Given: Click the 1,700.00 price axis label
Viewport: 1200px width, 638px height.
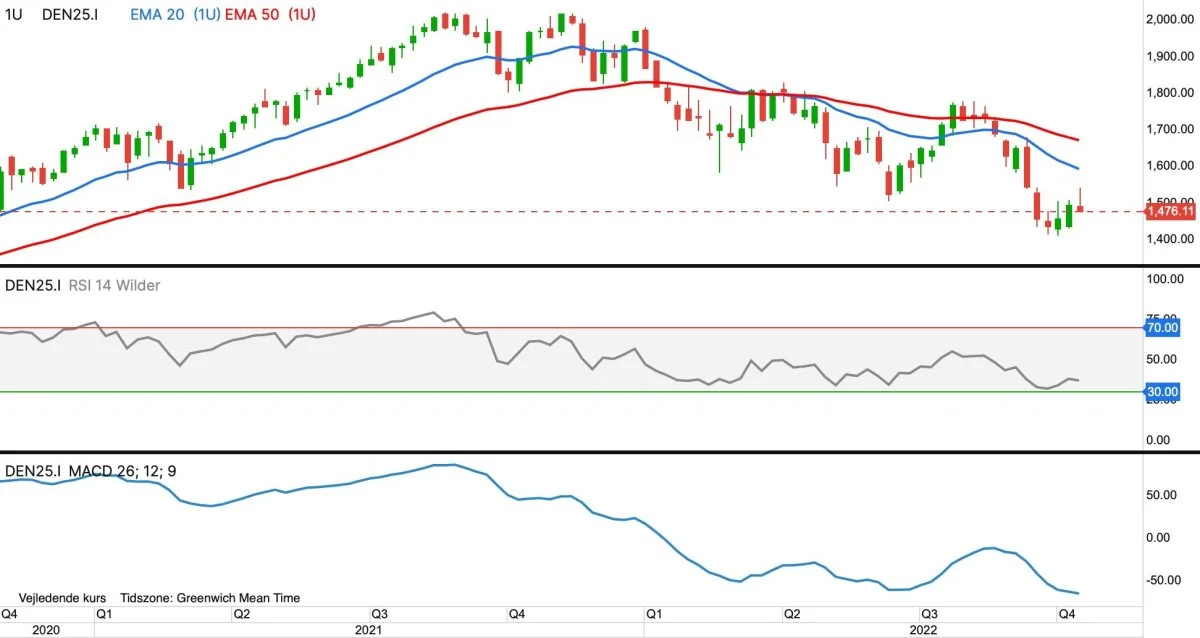Looking at the screenshot, I should [x=1172, y=129].
